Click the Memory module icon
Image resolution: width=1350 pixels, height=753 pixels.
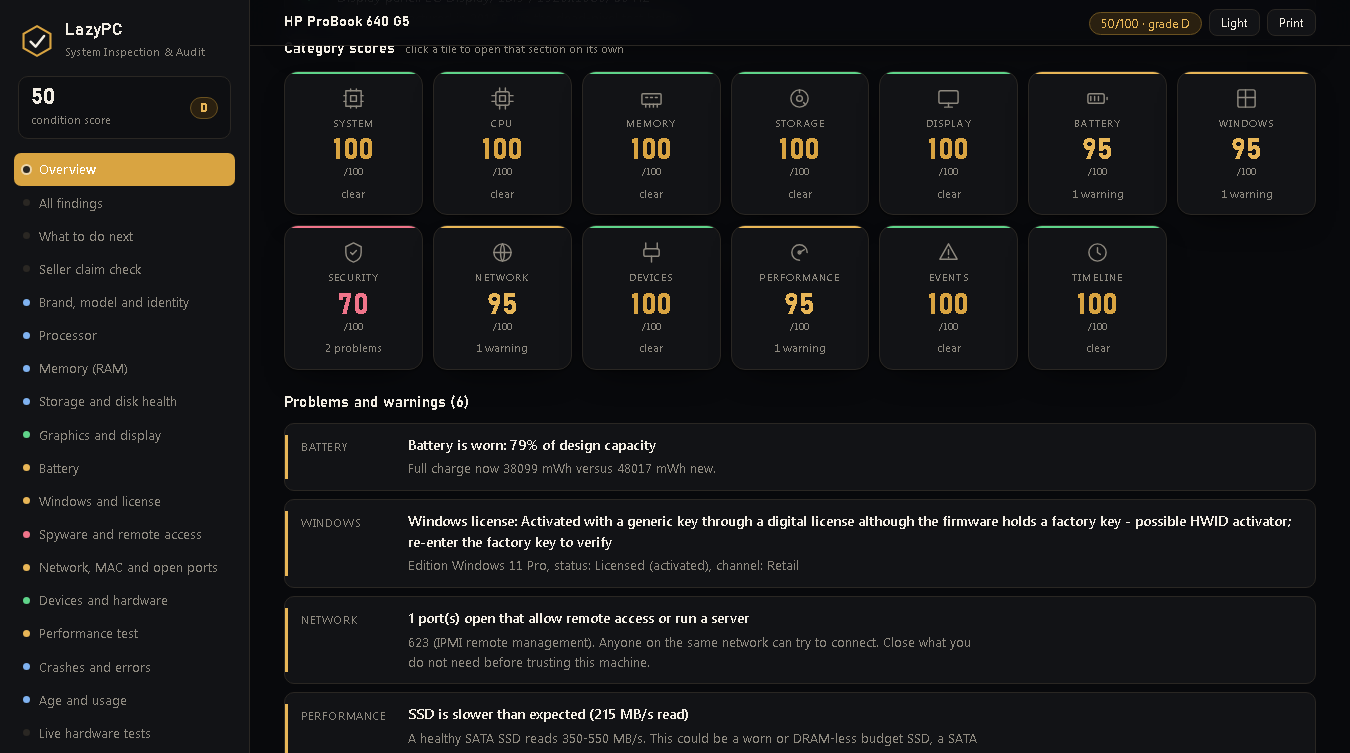651,98
